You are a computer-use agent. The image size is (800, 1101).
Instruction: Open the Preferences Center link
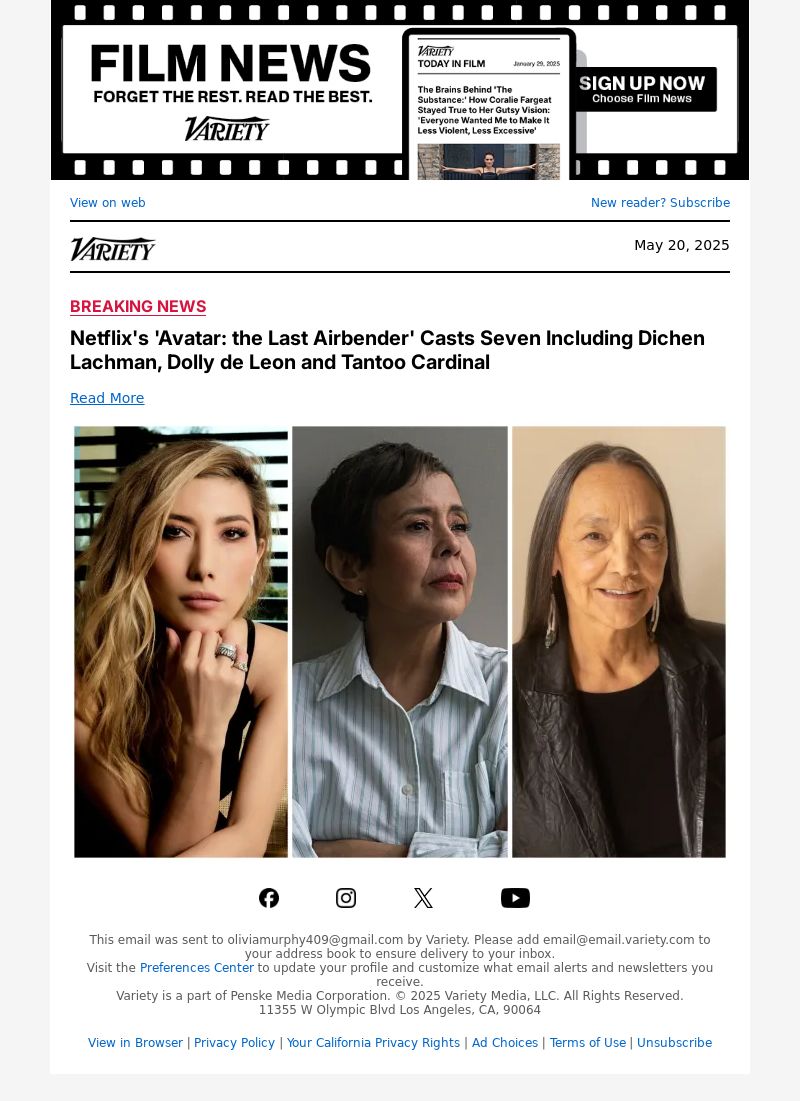pos(197,968)
